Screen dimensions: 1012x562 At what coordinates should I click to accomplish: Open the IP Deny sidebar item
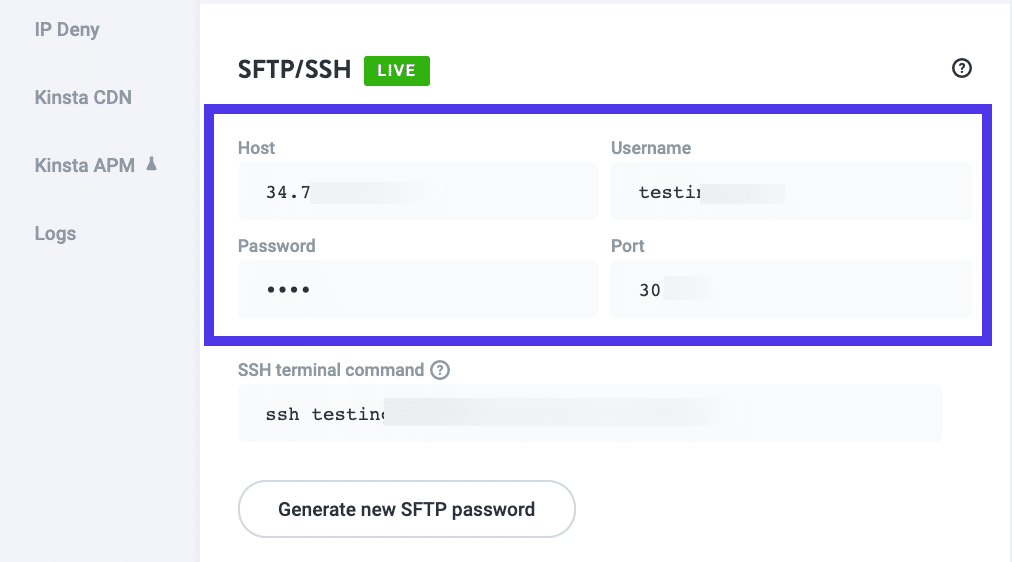[67, 29]
